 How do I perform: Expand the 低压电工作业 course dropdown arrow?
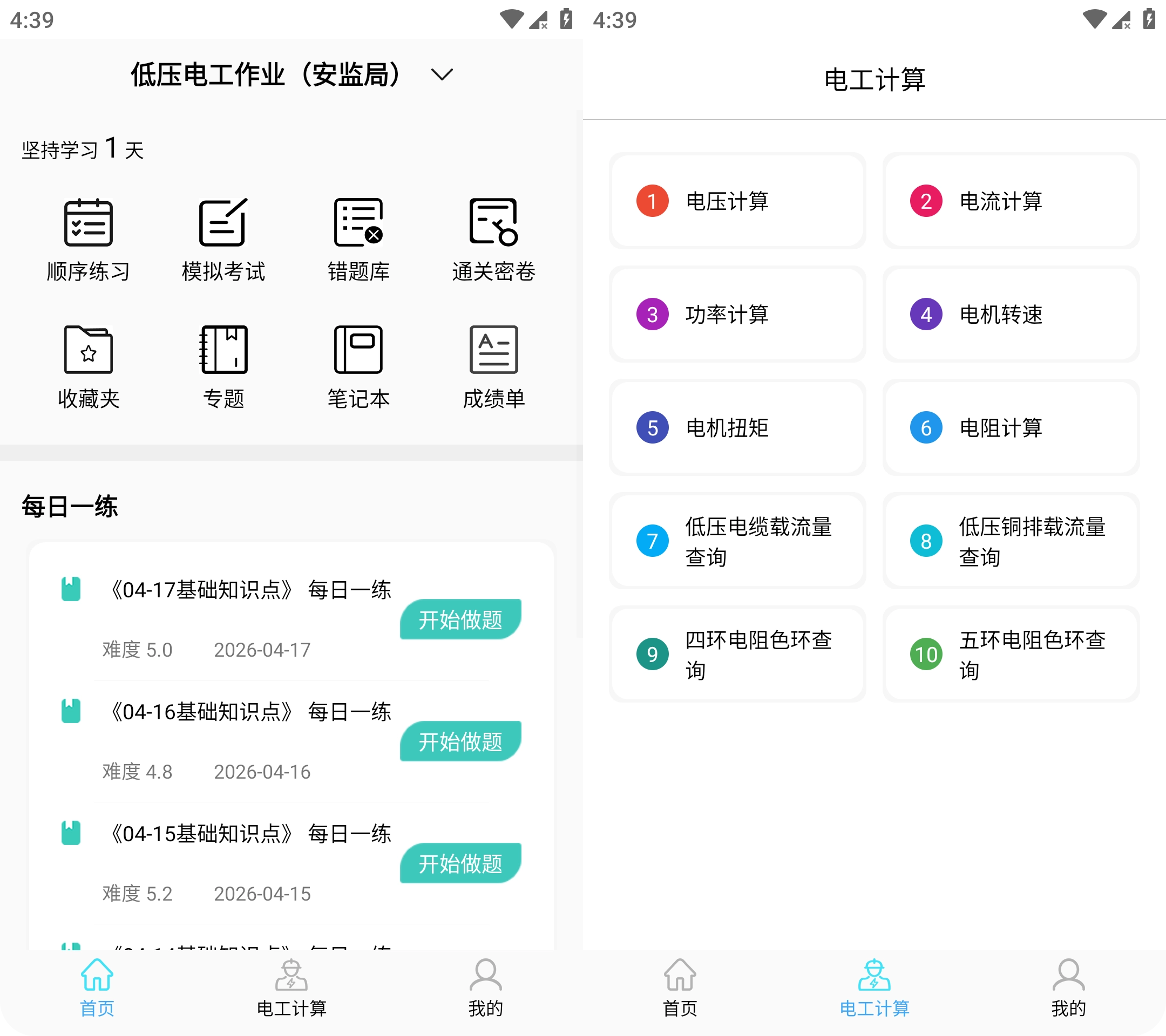pos(442,74)
